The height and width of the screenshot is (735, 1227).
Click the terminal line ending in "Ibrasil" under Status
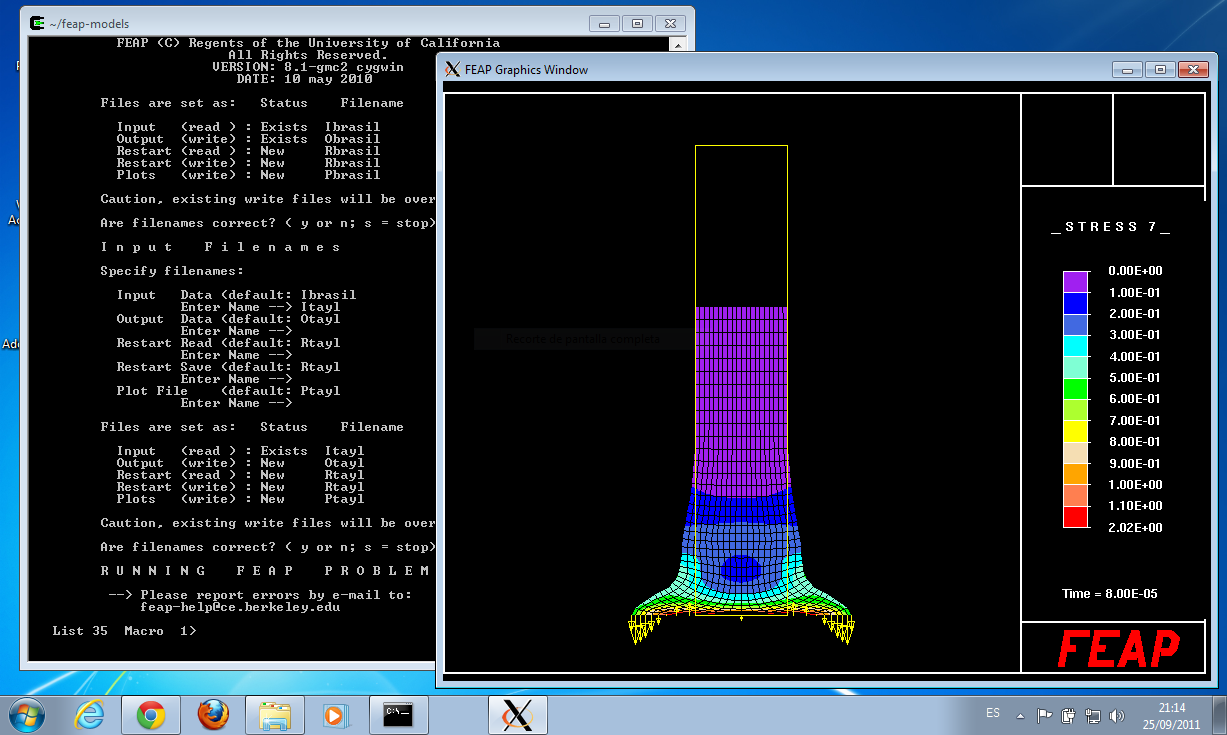pos(248,127)
